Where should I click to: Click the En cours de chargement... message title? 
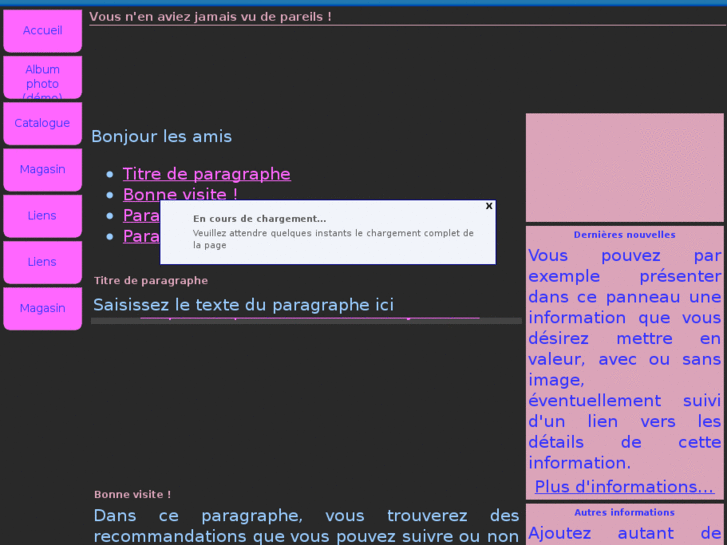coord(260,218)
